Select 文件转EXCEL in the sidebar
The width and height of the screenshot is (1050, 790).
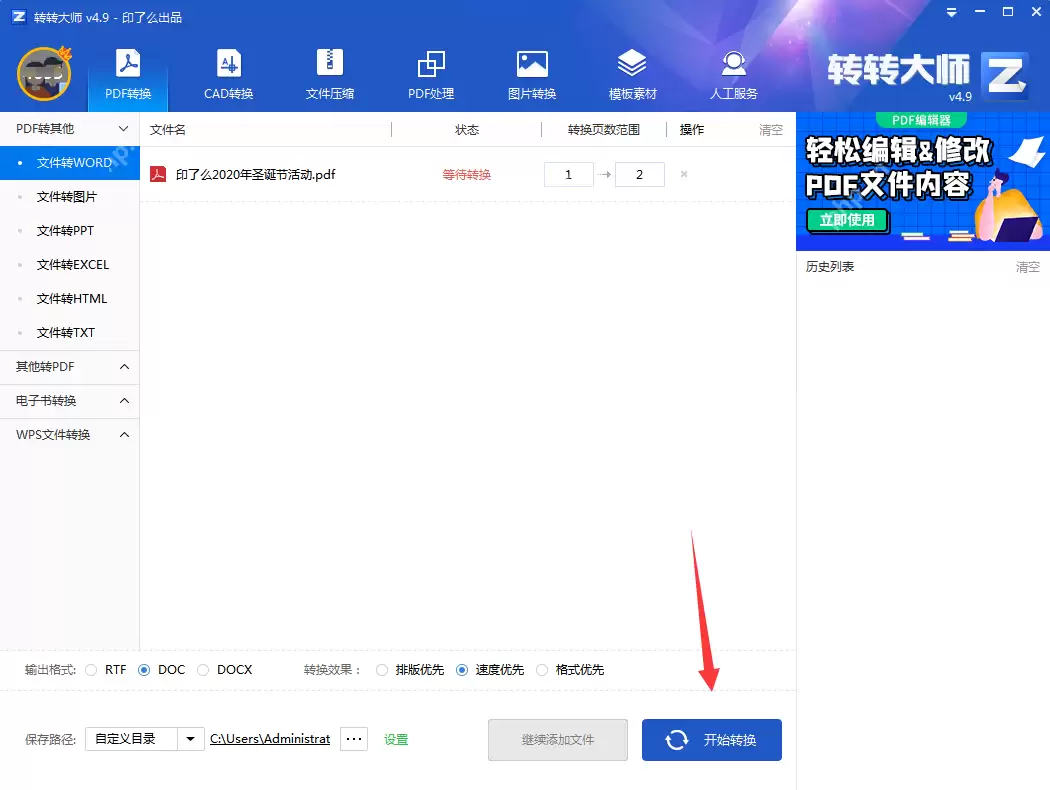click(70, 264)
